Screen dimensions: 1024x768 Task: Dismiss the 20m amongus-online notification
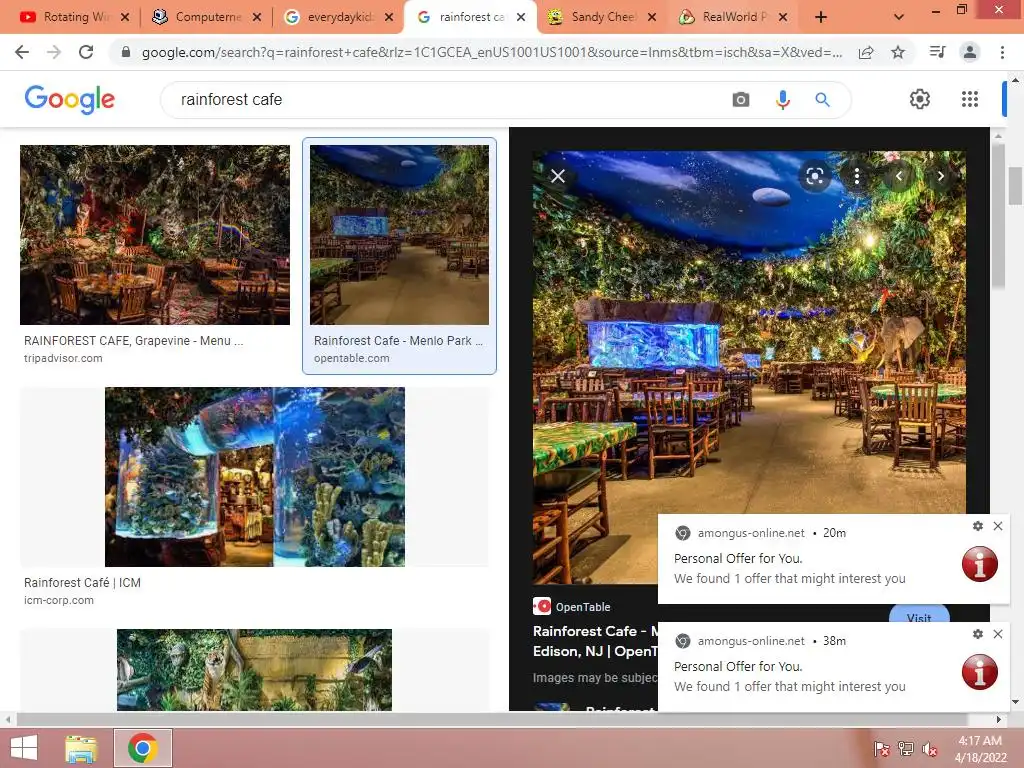coord(998,526)
